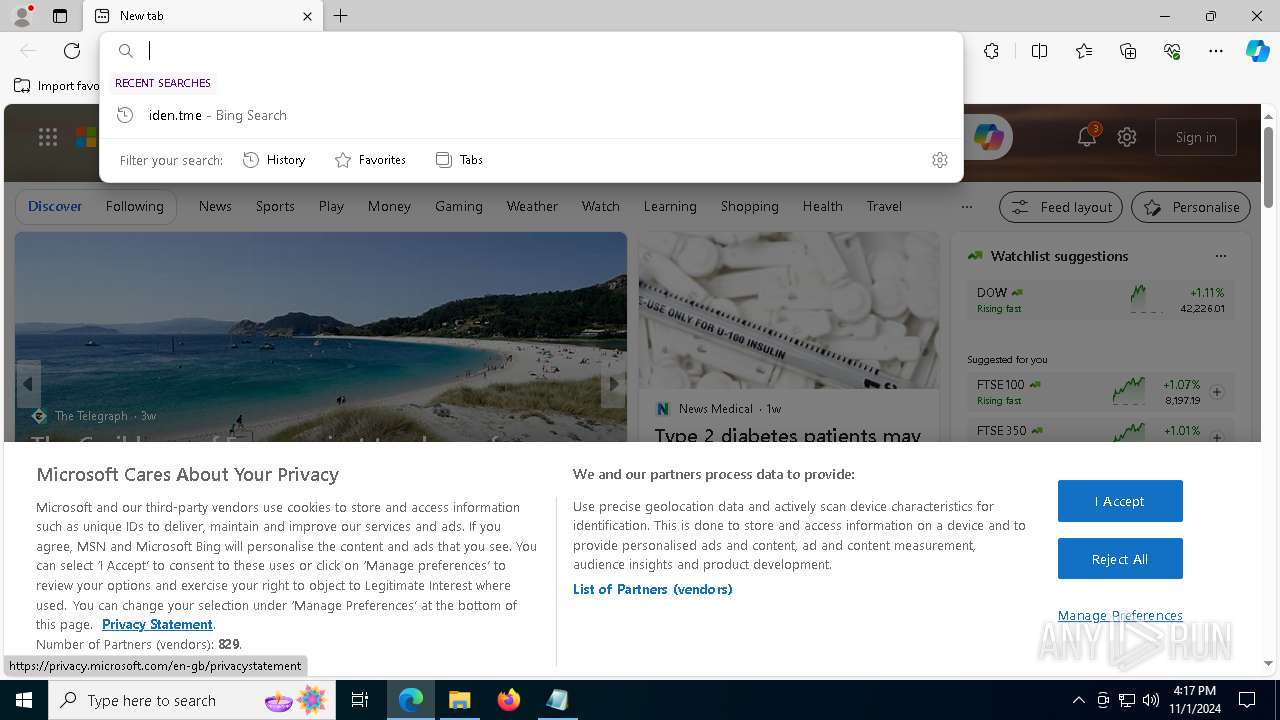Image resolution: width=1280 pixels, height=720 pixels.
Task: Open Copilot sidebar icon
Action: [1257, 51]
